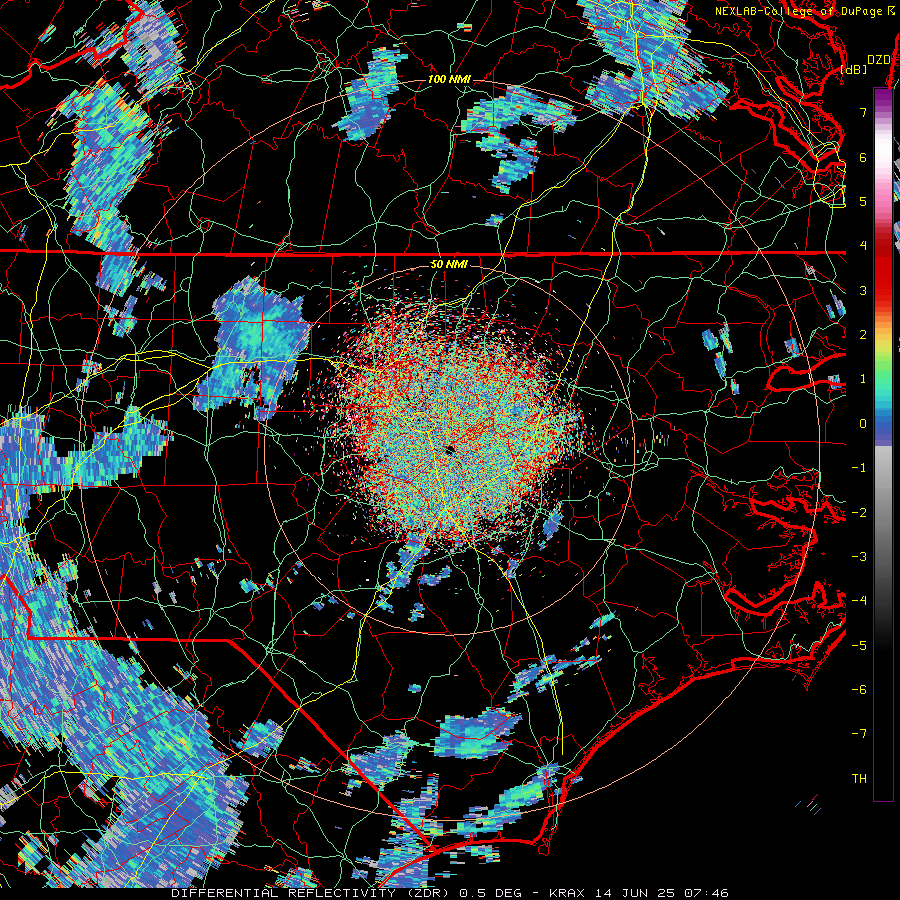900x900 pixels.
Task: Click the "0.5 DEG" elevation in caption
Action: pyautogui.click(x=491, y=893)
